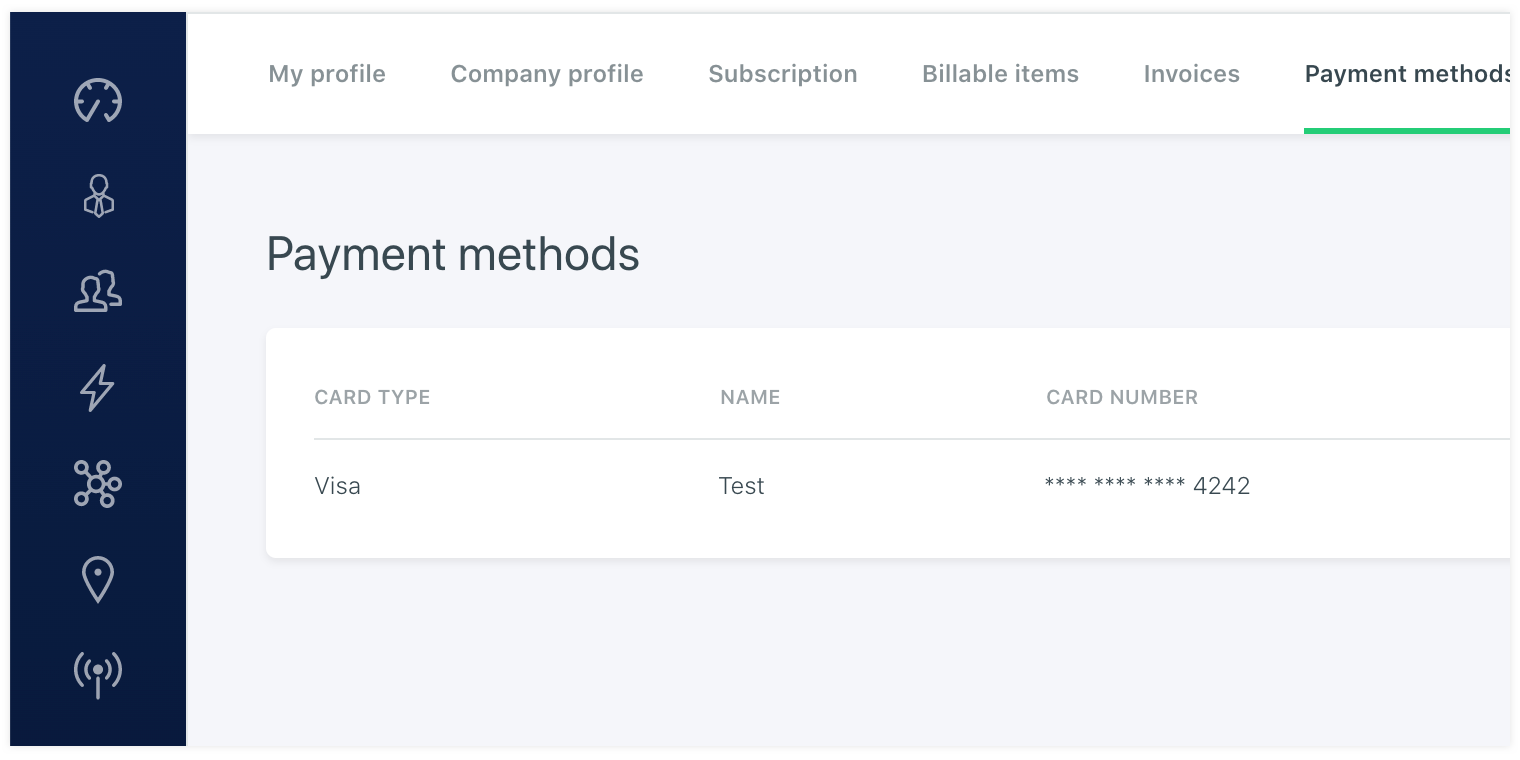The width and height of the screenshot is (1520, 760).
Task: Click the Payment methods page heading
Action: pos(453,254)
